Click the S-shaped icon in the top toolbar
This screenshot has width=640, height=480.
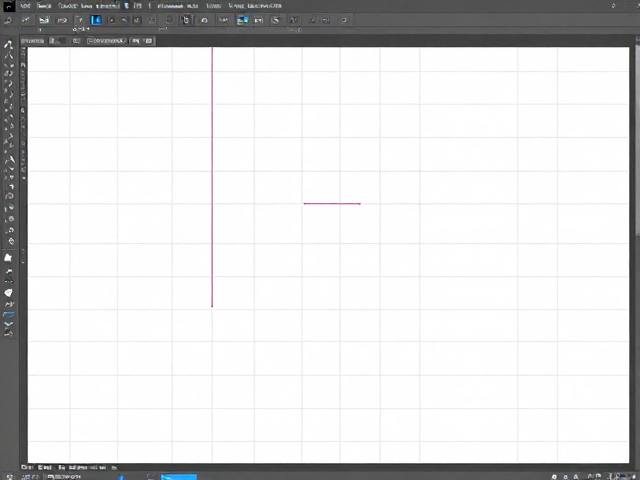(x=276, y=20)
